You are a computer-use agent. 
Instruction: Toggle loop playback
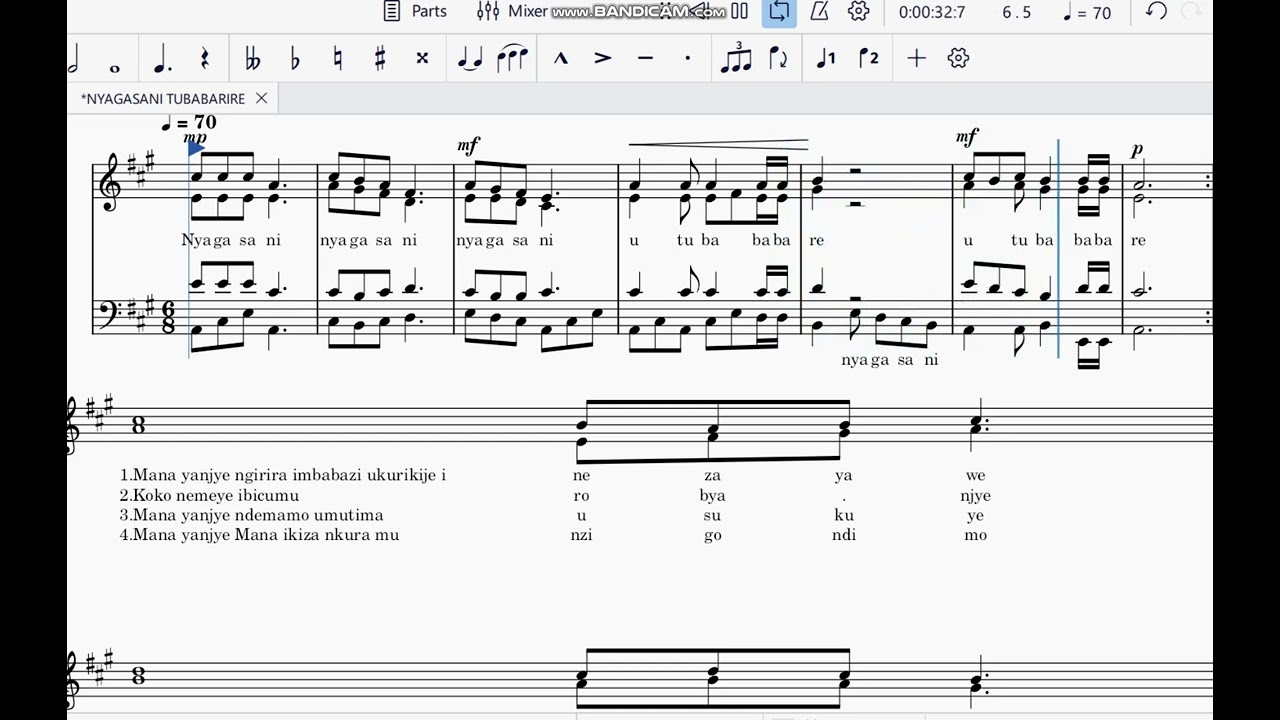coord(779,12)
